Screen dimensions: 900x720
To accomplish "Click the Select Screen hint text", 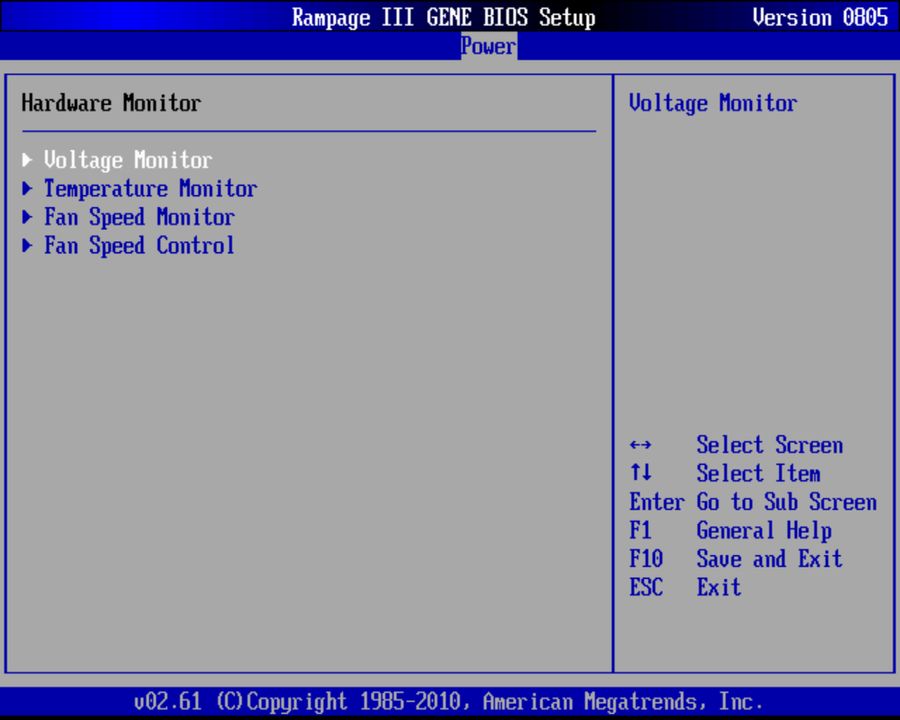I will [770, 445].
